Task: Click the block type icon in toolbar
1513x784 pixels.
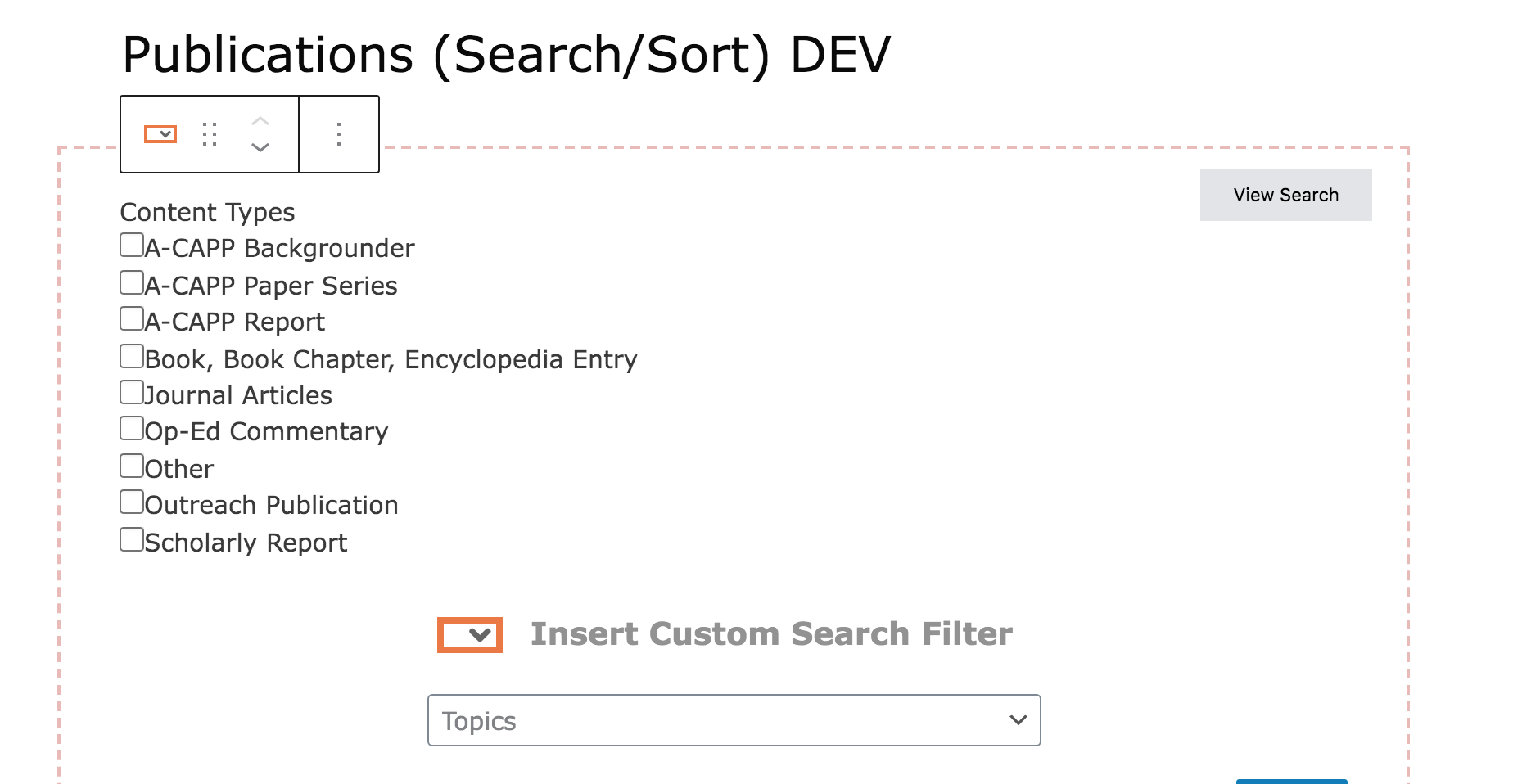Action: pos(160,134)
